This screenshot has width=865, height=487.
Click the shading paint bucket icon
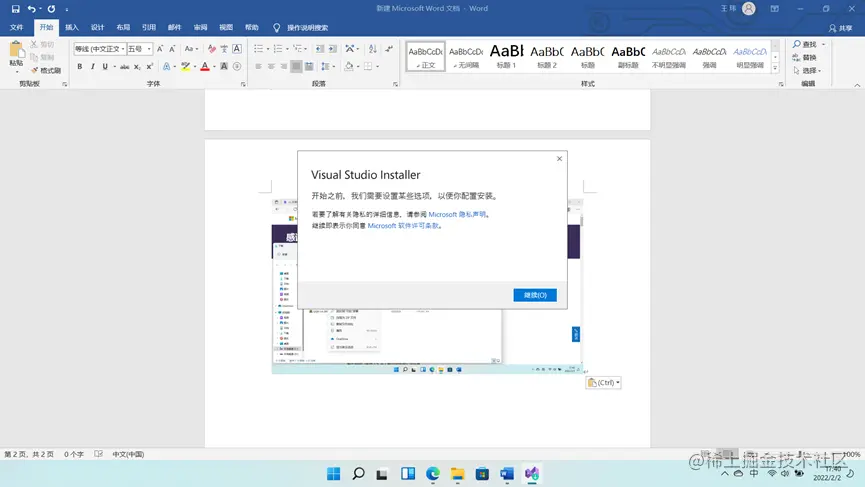click(x=349, y=67)
